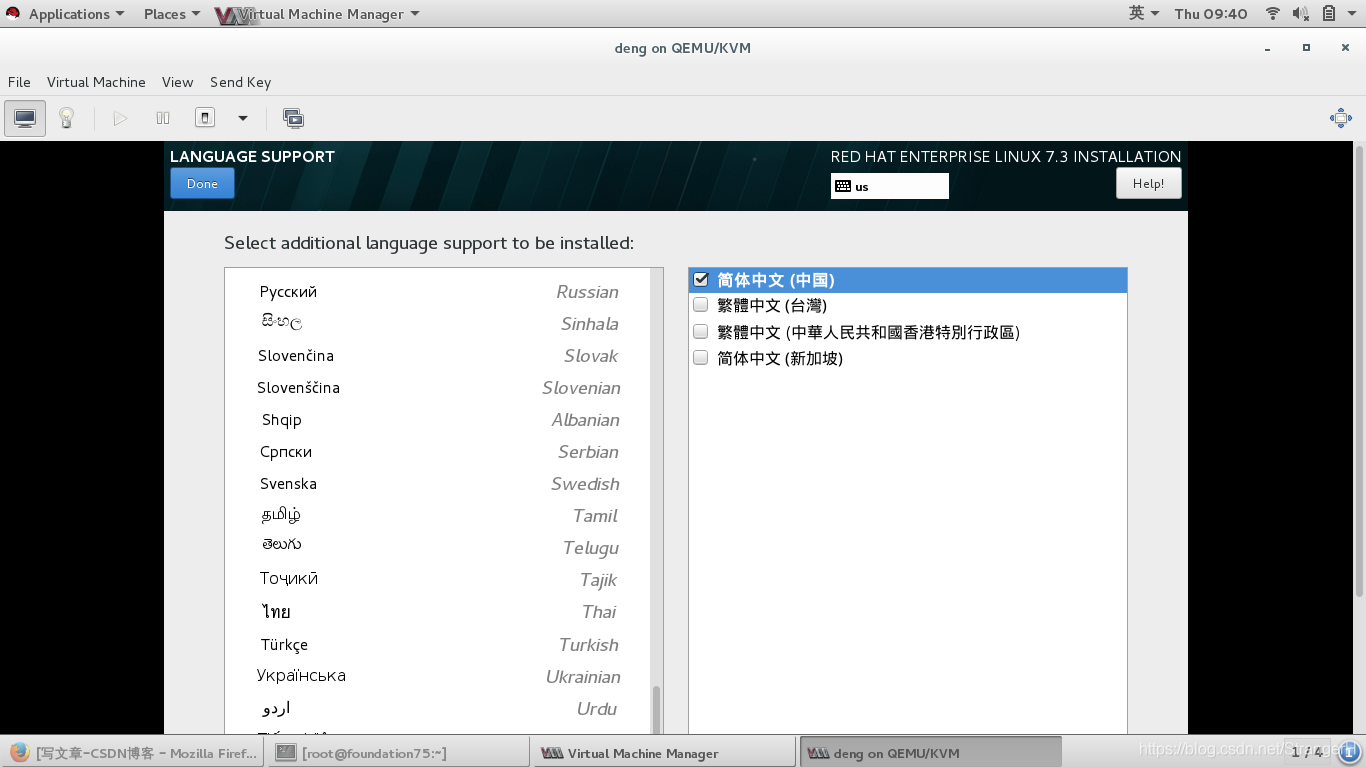Open the Wi-Fi network status icon
Viewport: 1366px width, 768px height.
[x=1273, y=13]
